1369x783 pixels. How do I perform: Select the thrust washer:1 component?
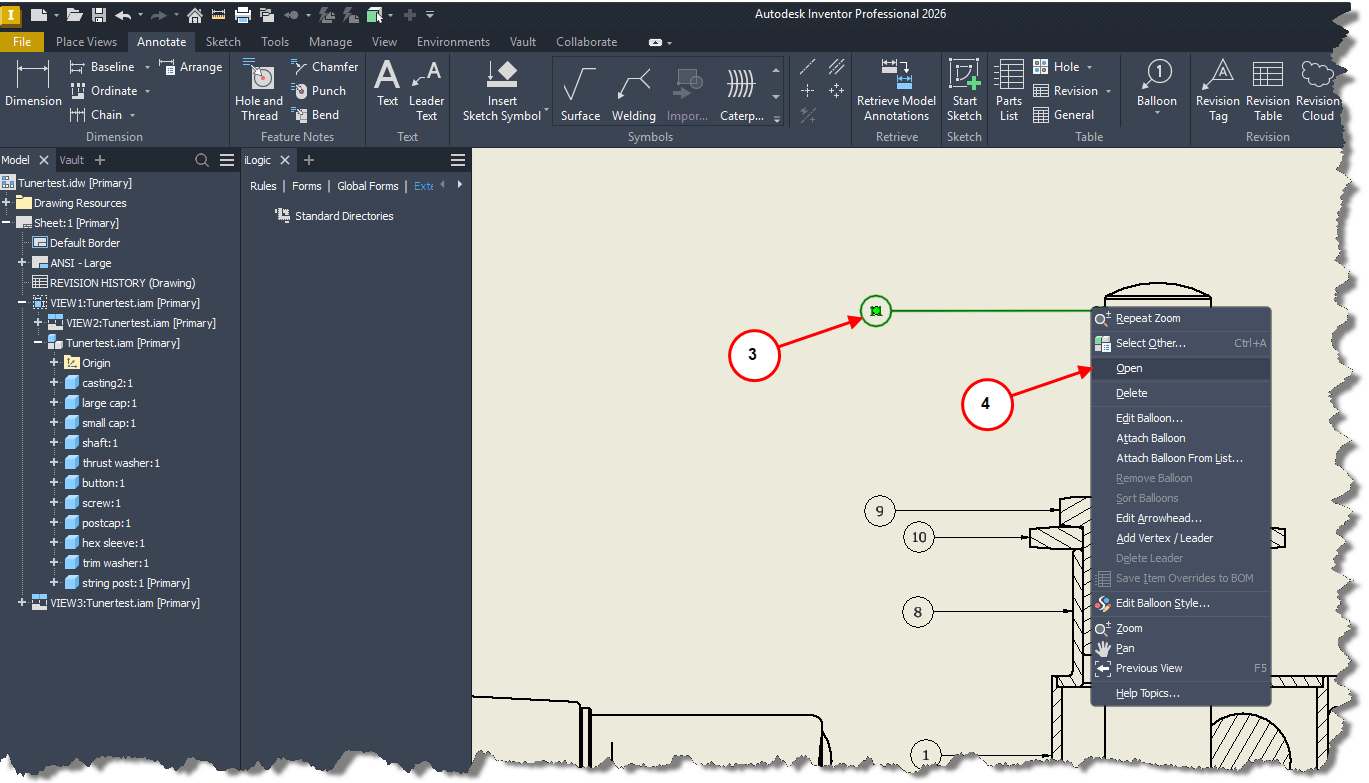(121, 463)
